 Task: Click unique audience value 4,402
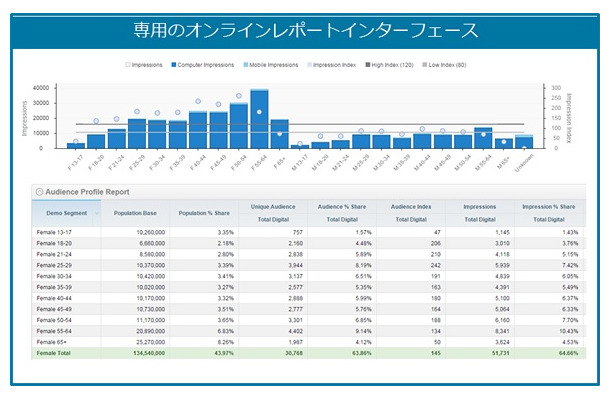click(295, 331)
